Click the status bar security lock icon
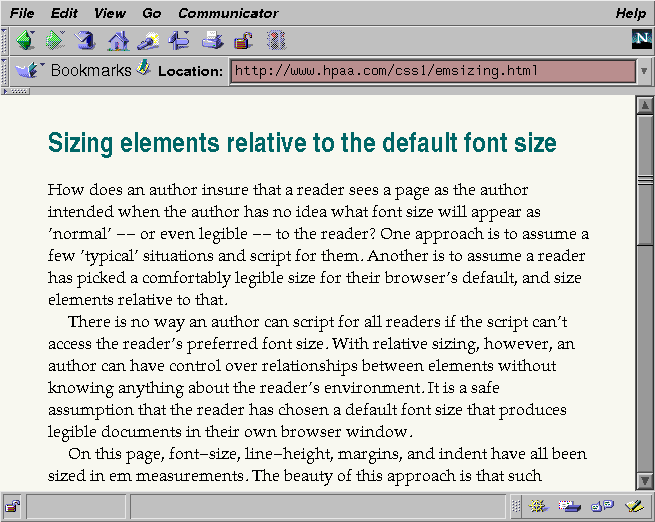This screenshot has width=655, height=522. tap(13, 506)
